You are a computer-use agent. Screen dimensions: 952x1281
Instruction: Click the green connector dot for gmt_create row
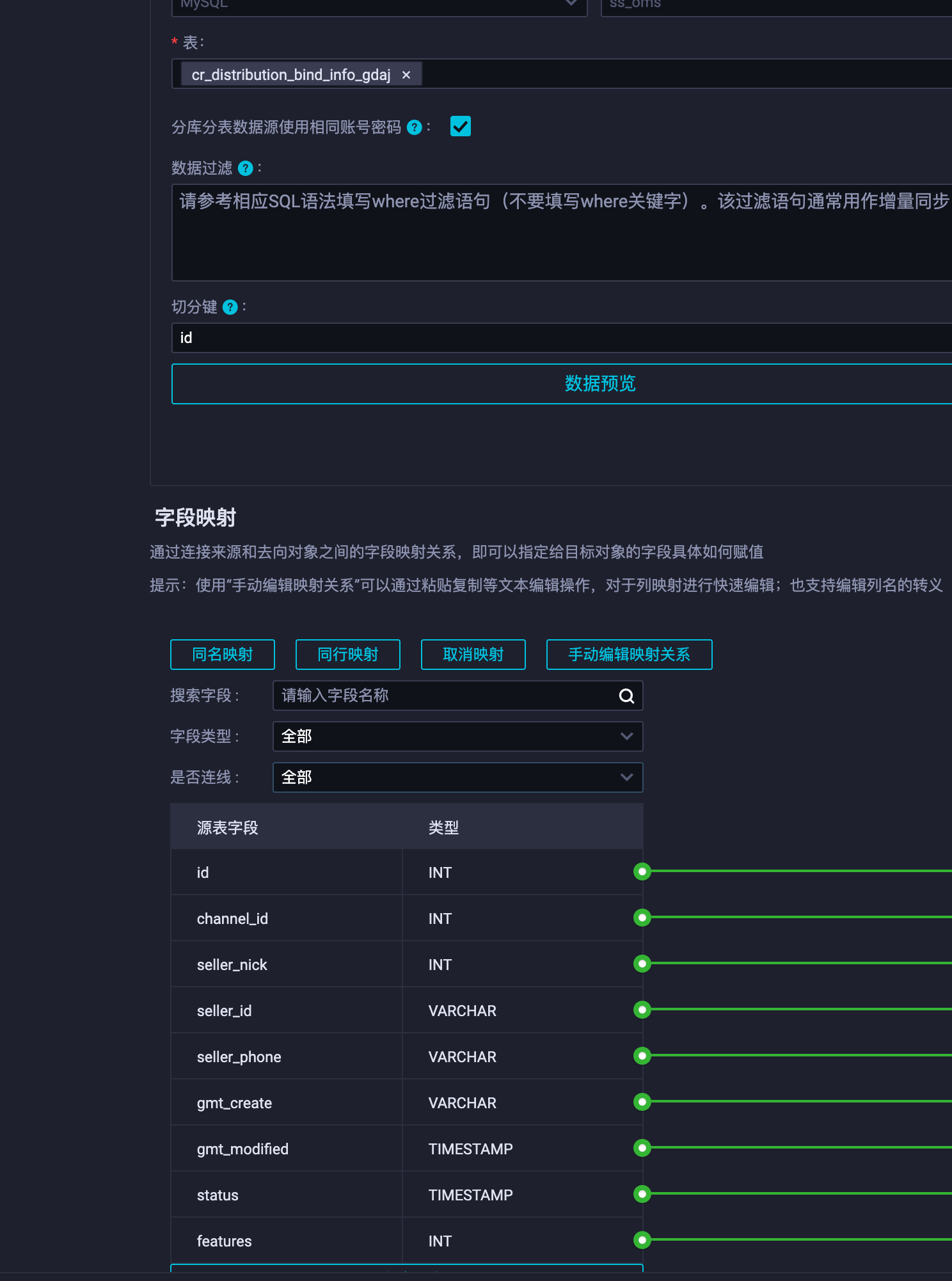[x=642, y=1102]
